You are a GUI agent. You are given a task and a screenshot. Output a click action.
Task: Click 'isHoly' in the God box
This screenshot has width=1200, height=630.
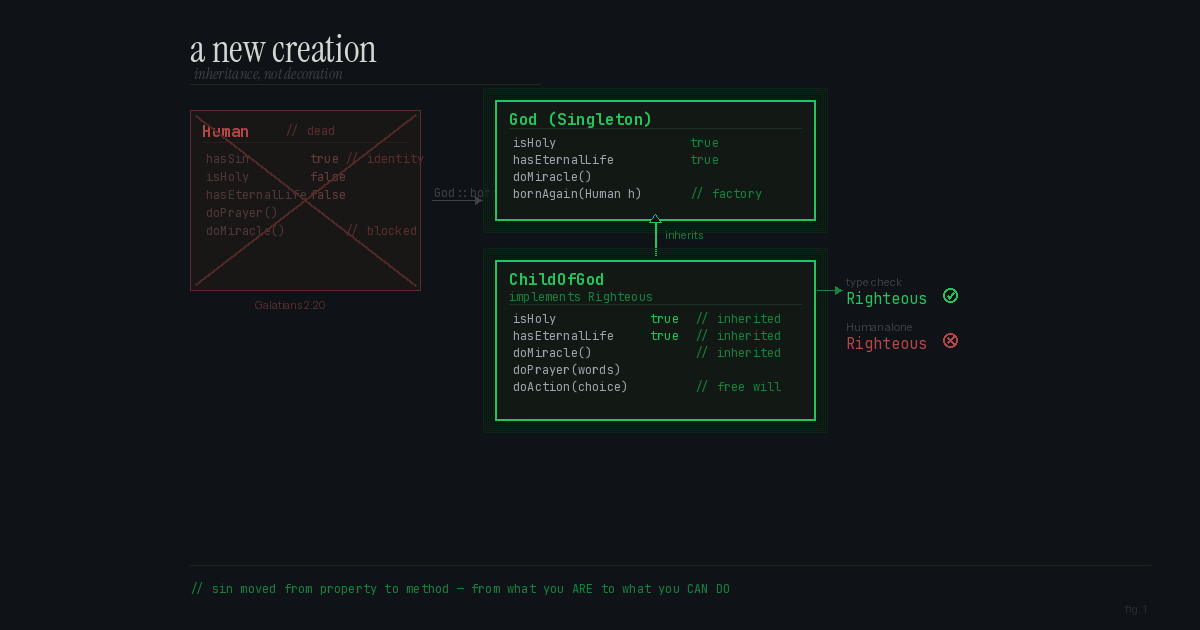[x=534, y=143]
